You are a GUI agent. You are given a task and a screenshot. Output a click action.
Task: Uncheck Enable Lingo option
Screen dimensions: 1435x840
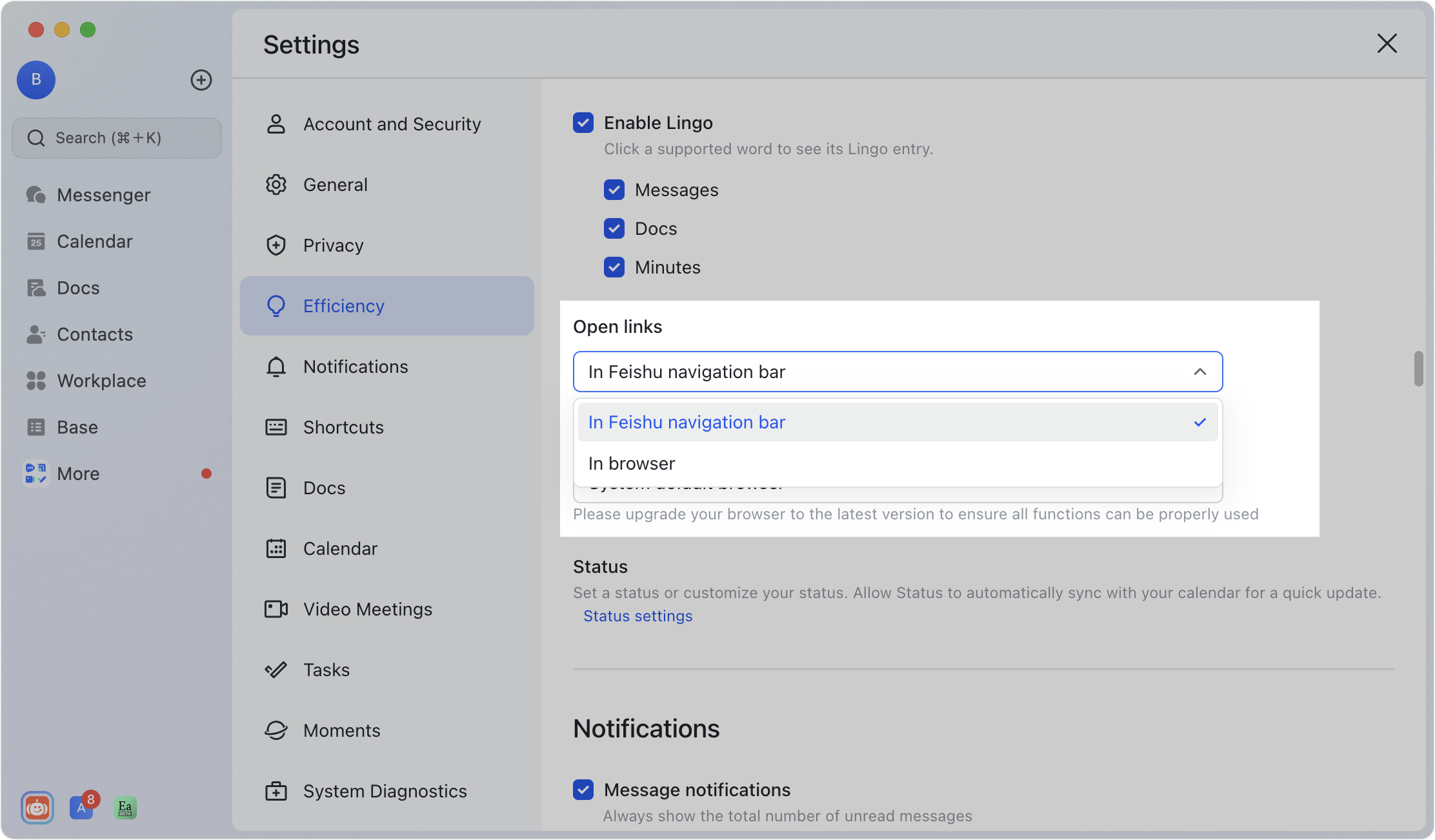click(583, 123)
